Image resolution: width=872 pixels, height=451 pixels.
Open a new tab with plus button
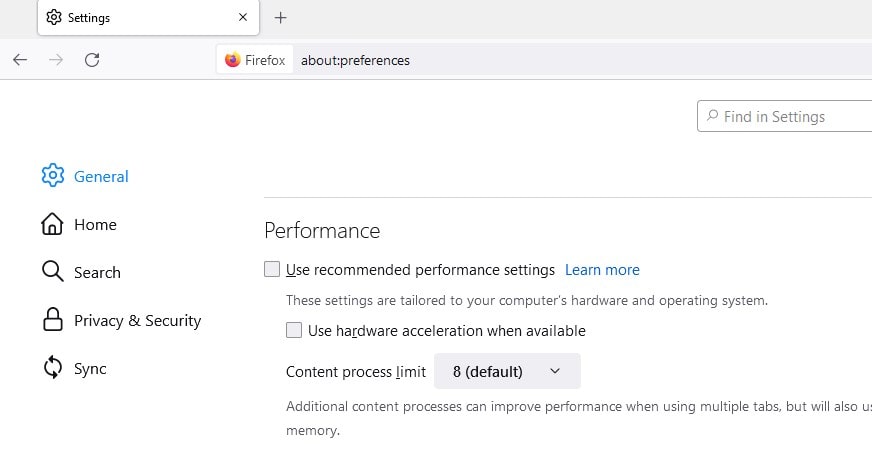tap(281, 18)
